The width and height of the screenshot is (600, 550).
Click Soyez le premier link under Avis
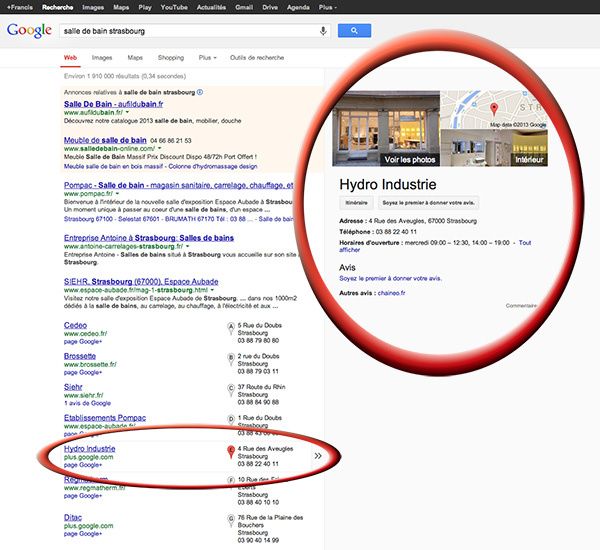[x=390, y=278]
